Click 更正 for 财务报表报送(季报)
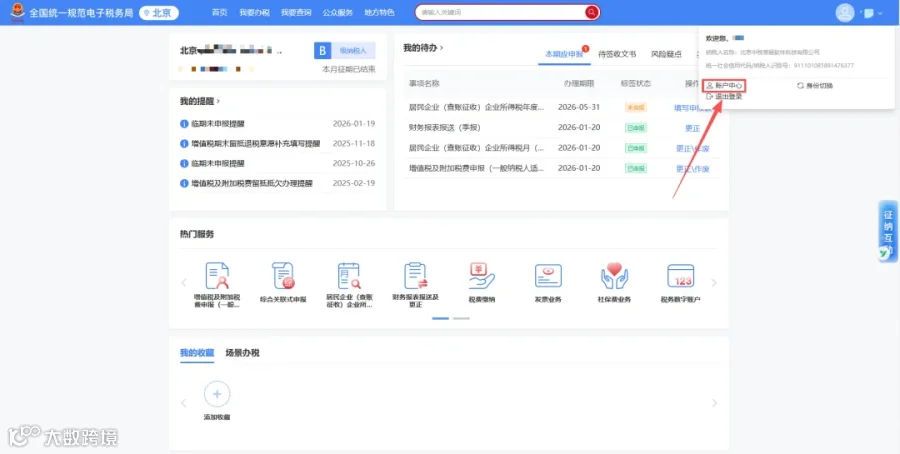Screen dimensions: 900x454 693,128
